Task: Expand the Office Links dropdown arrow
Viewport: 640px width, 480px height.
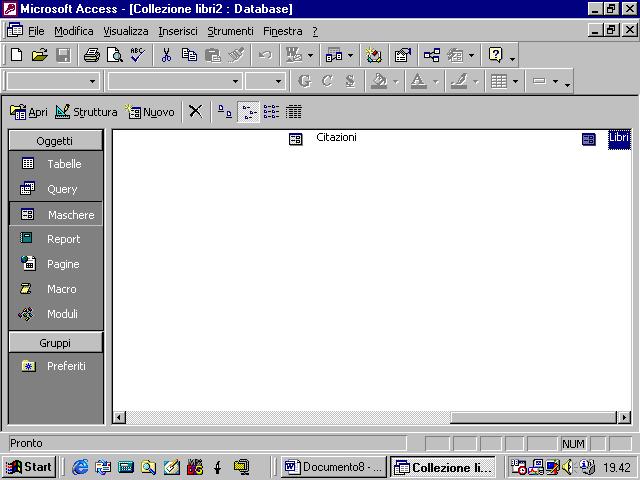Action: 310,55
